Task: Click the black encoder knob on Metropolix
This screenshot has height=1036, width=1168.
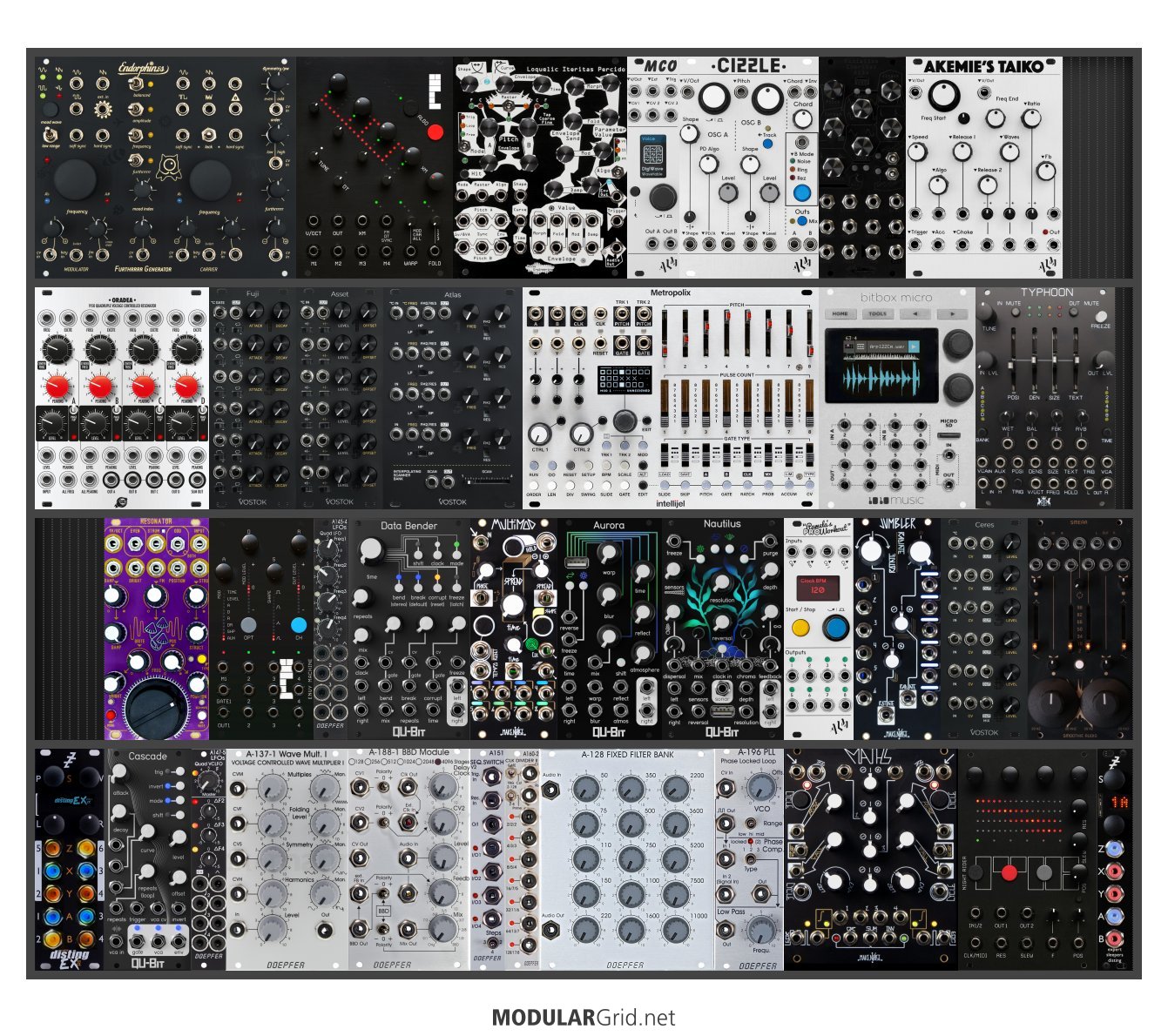Action: [x=624, y=421]
